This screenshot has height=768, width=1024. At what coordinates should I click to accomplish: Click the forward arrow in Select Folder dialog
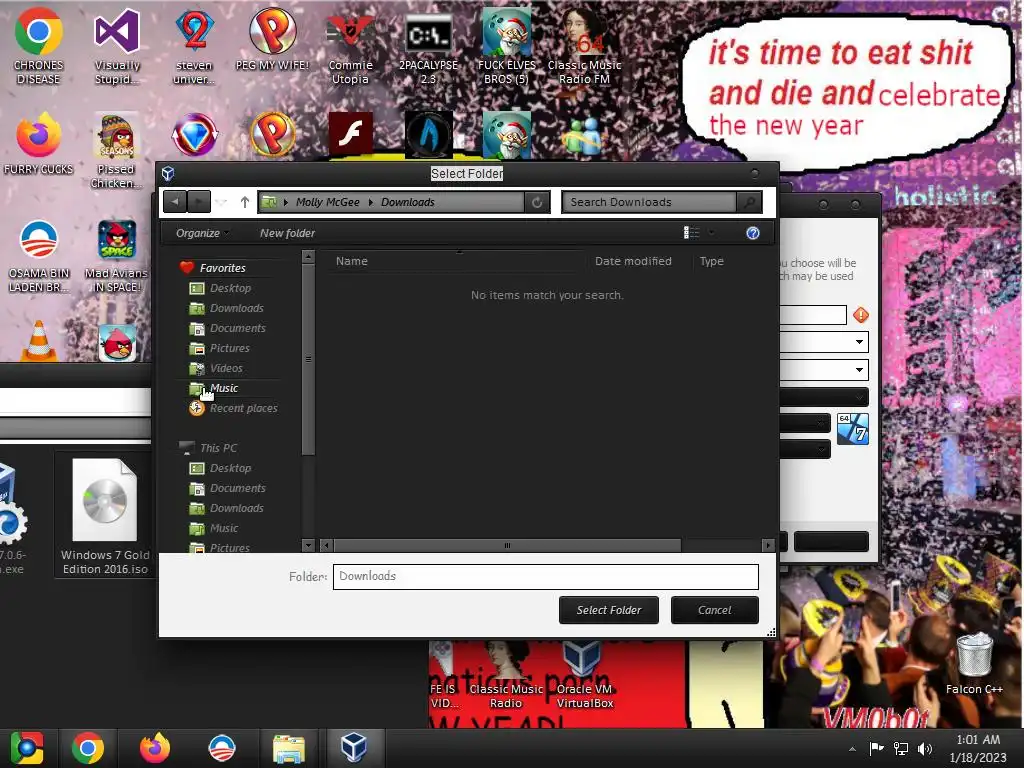(199, 202)
